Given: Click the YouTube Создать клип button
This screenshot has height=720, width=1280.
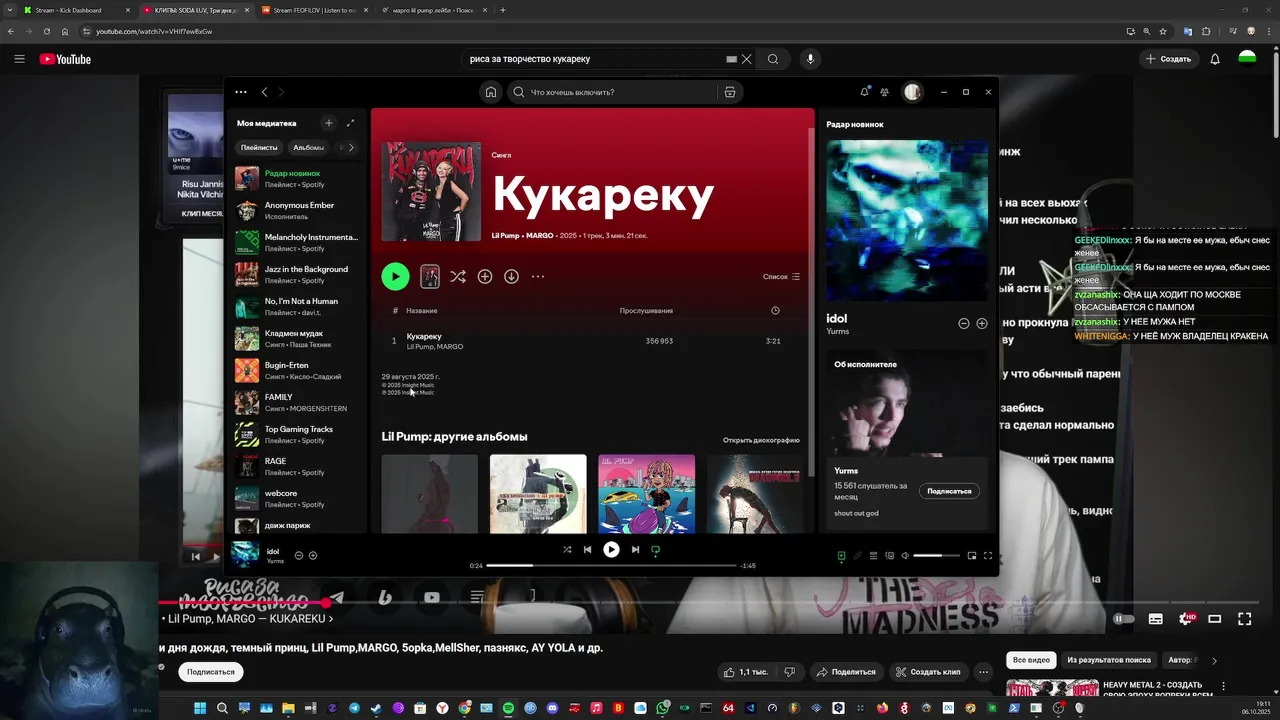Looking at the screenshot, I should point(928,672).
